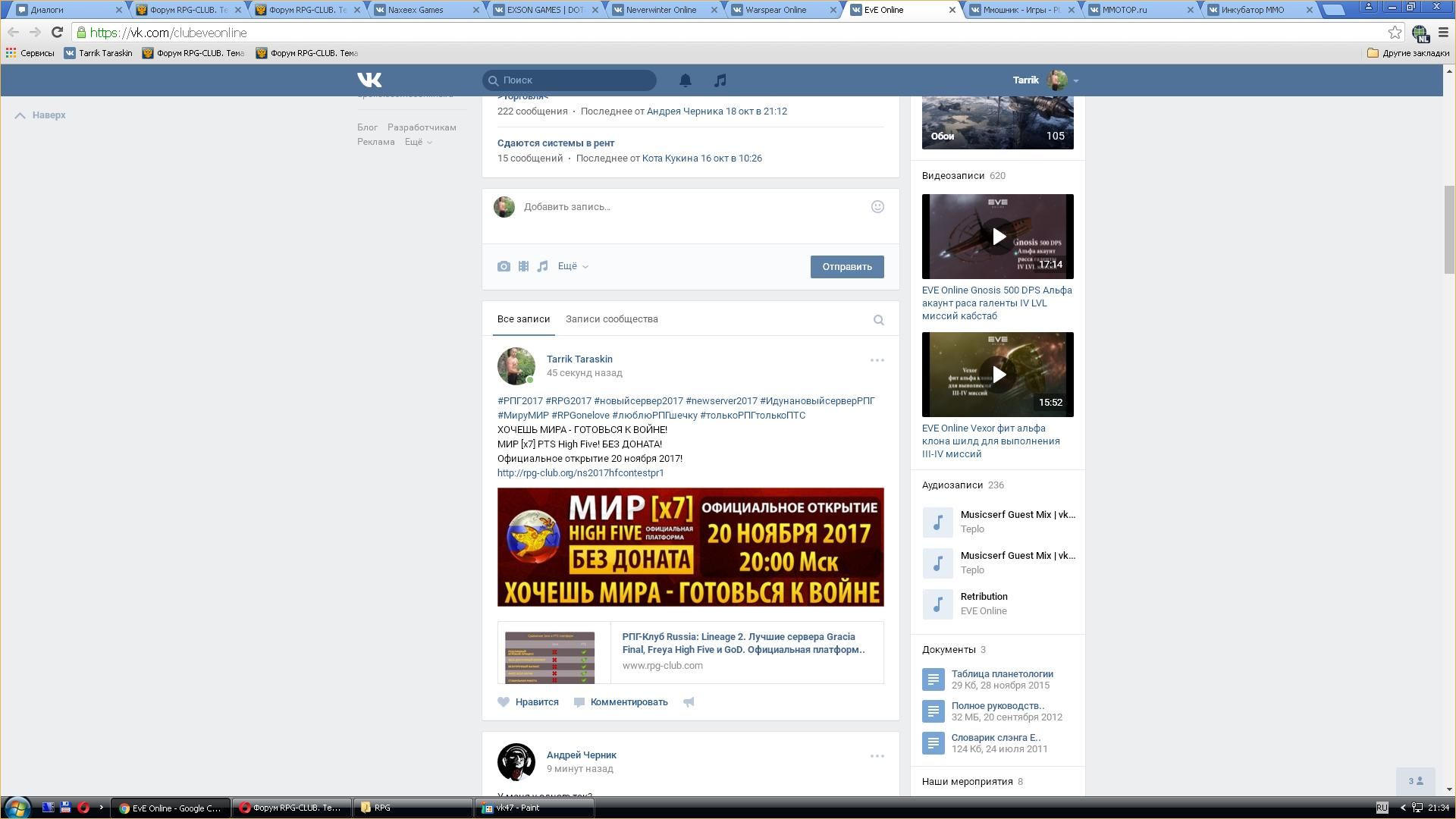This screenshot has width=1456, height=819.
Task: Play the Retribution EVE Online track
Action: point(937,604)
